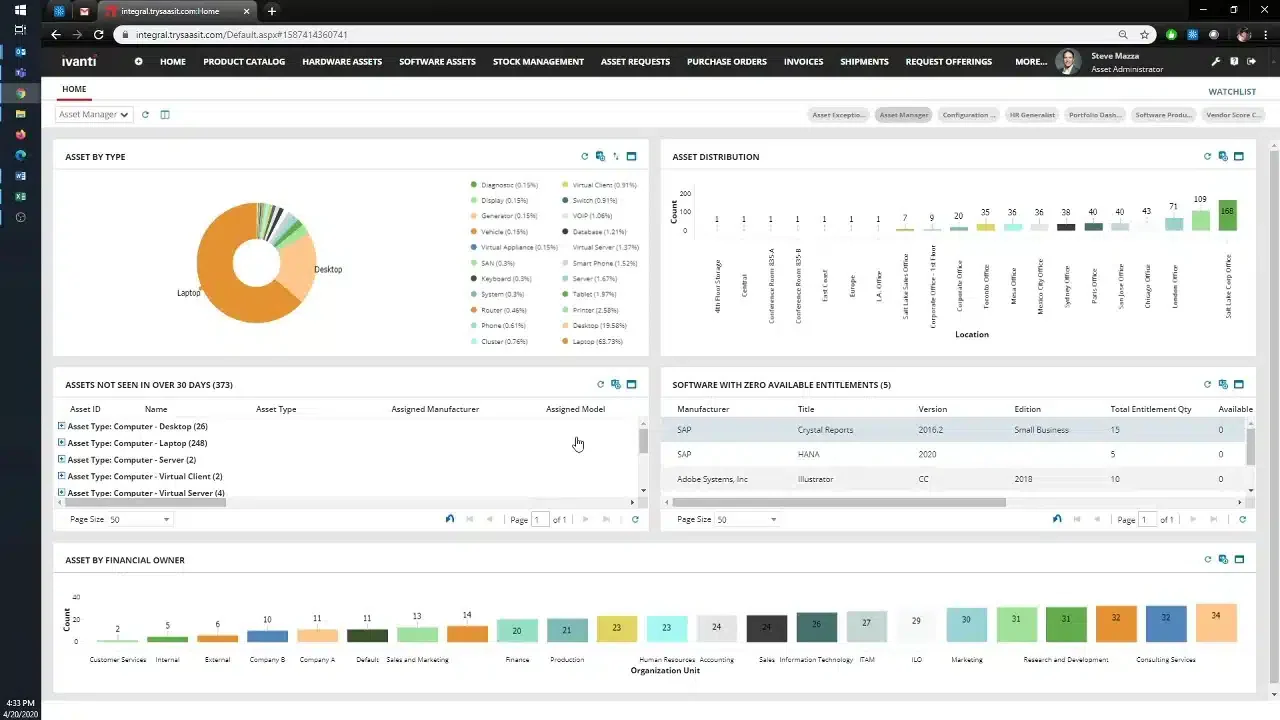This screenshot has height=720, width=1280.
Task: Switch to HR Generalist dashboard pill
Action: pyautogui.click(x=1032, y=115)
